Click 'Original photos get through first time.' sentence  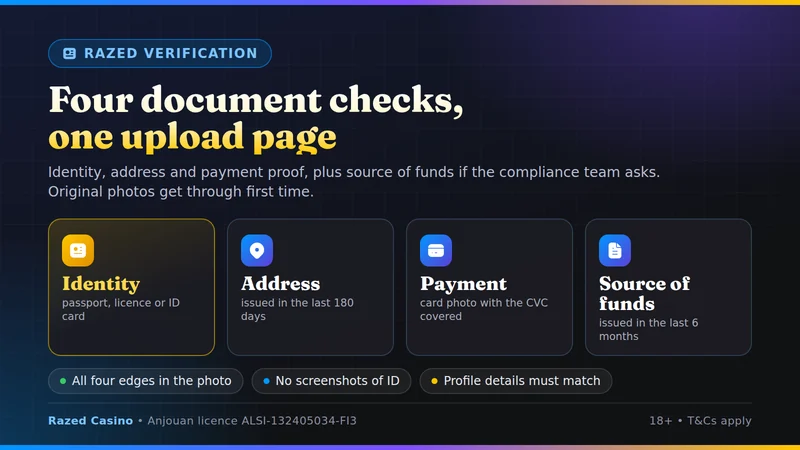[x=181, y=192]
